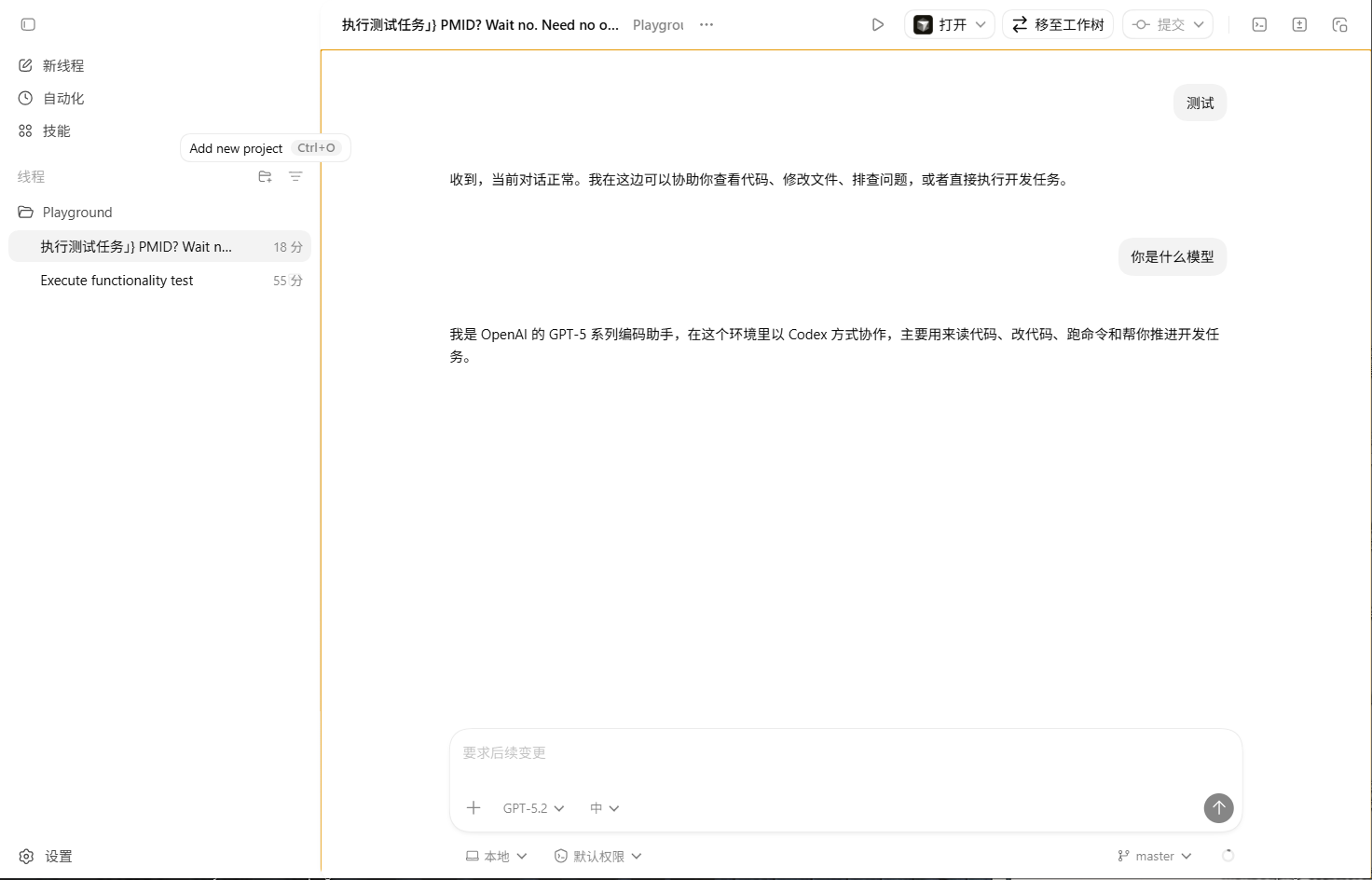Open 技能 in the sidebar
1372x880 pixels.
pos(56,131)
